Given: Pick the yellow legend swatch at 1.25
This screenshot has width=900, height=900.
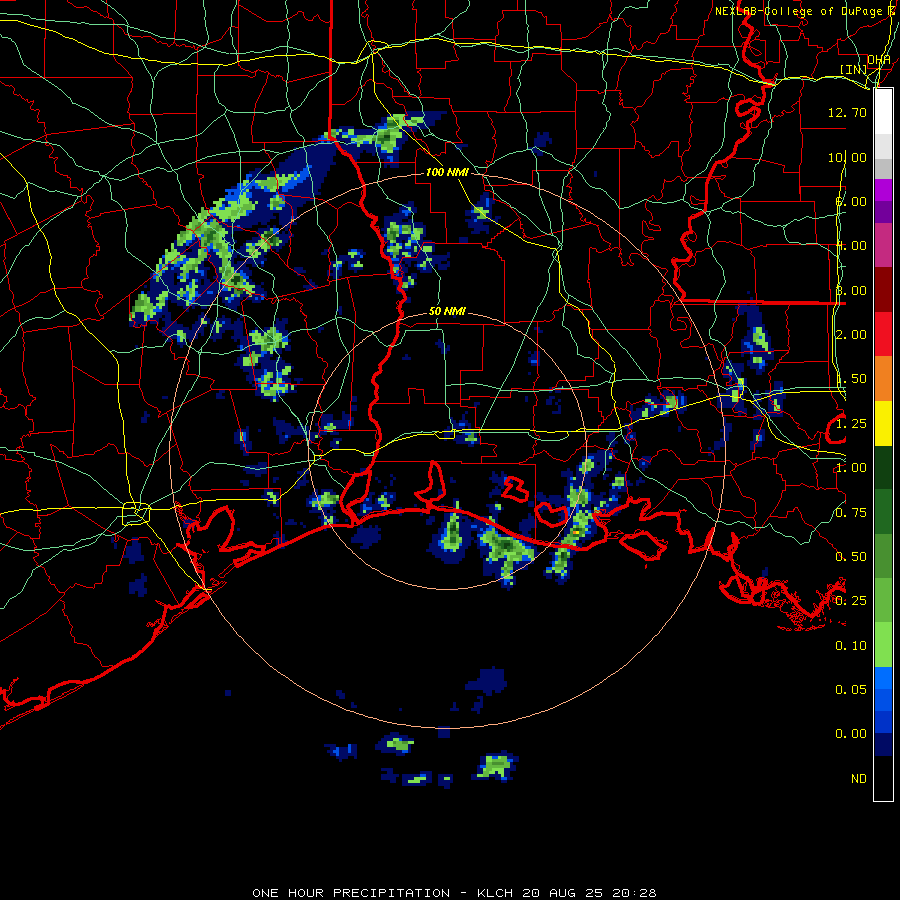Looking at the screenshot, I should click(x=883, y=424).
